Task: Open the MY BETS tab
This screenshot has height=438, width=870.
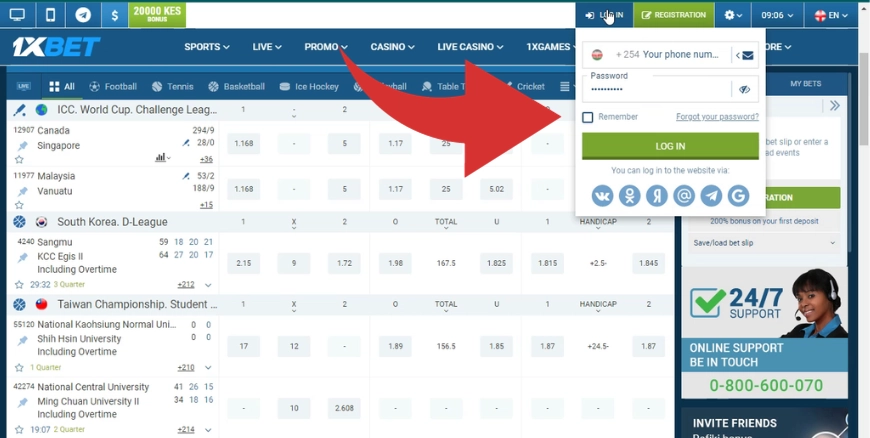Action: (805, 84)
